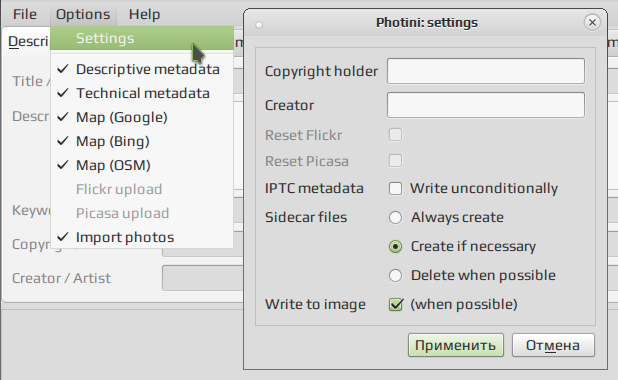Toggle Descriptive metadata menu entry
This screenshot has height=380, width=618.
tap(142, 69)
